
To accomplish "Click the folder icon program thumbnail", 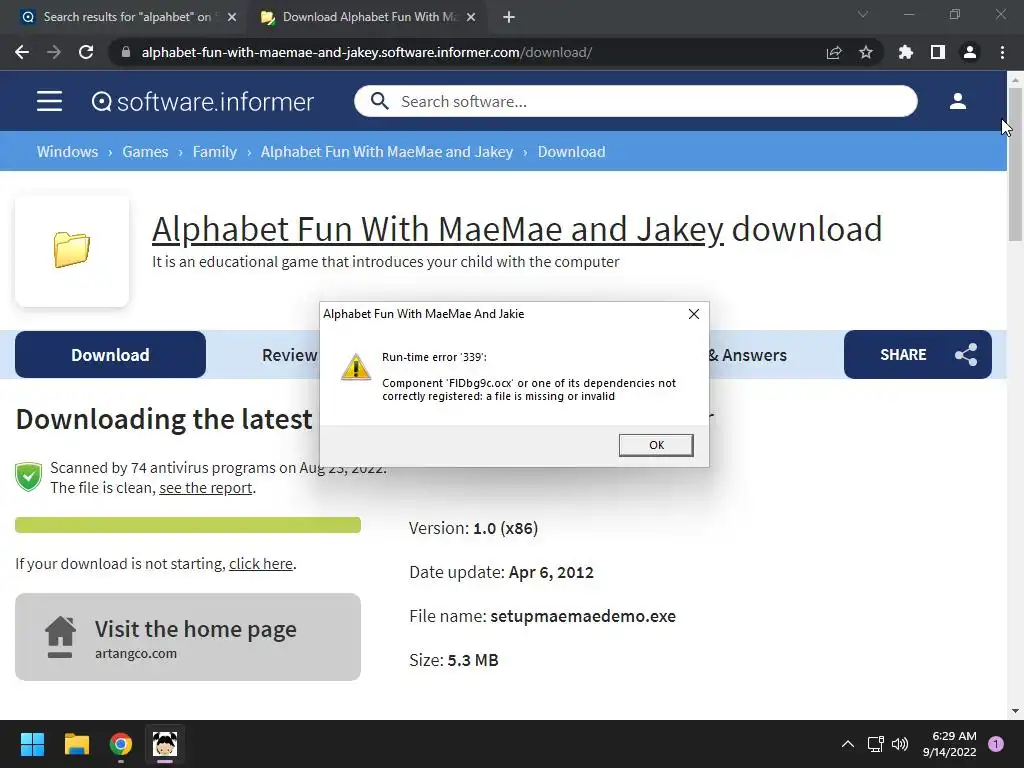I will [x=72, y=249].
